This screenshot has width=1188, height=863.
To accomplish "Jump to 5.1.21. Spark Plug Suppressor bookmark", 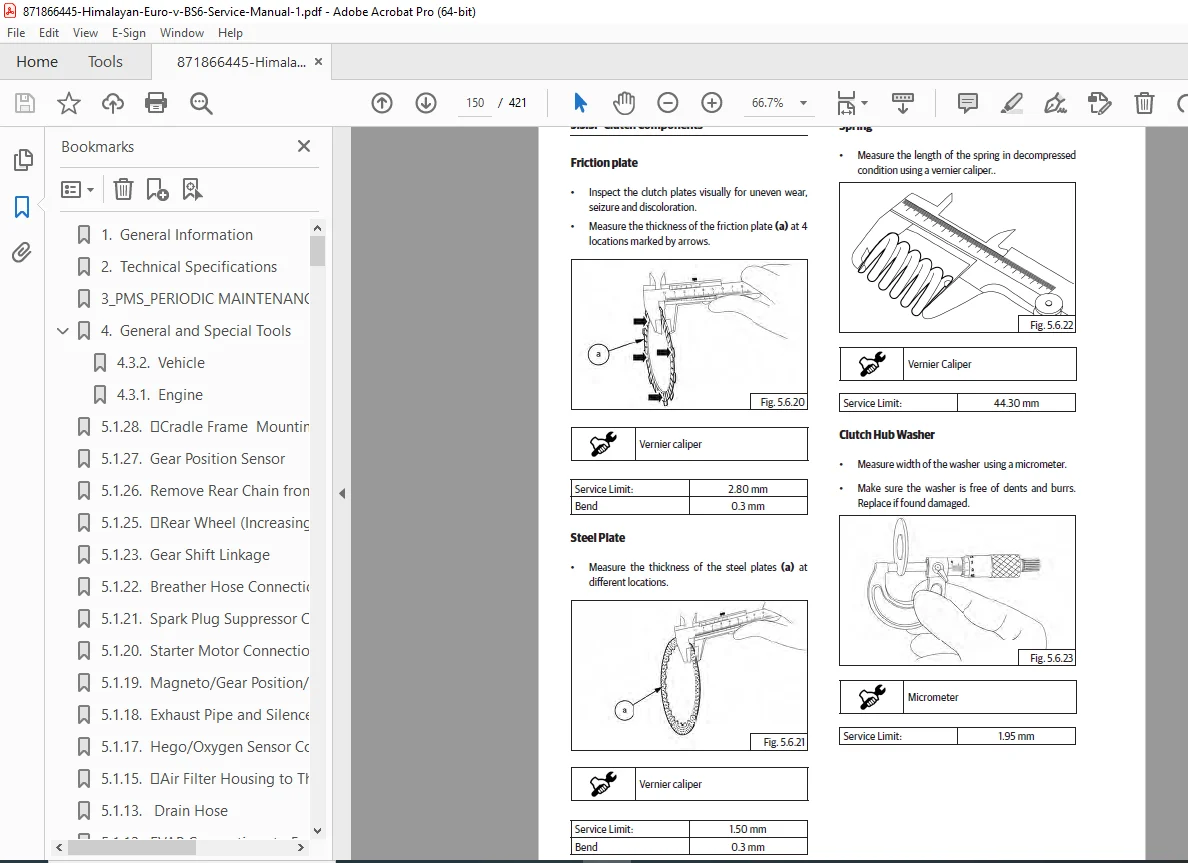I will click(x=205, y=619).
